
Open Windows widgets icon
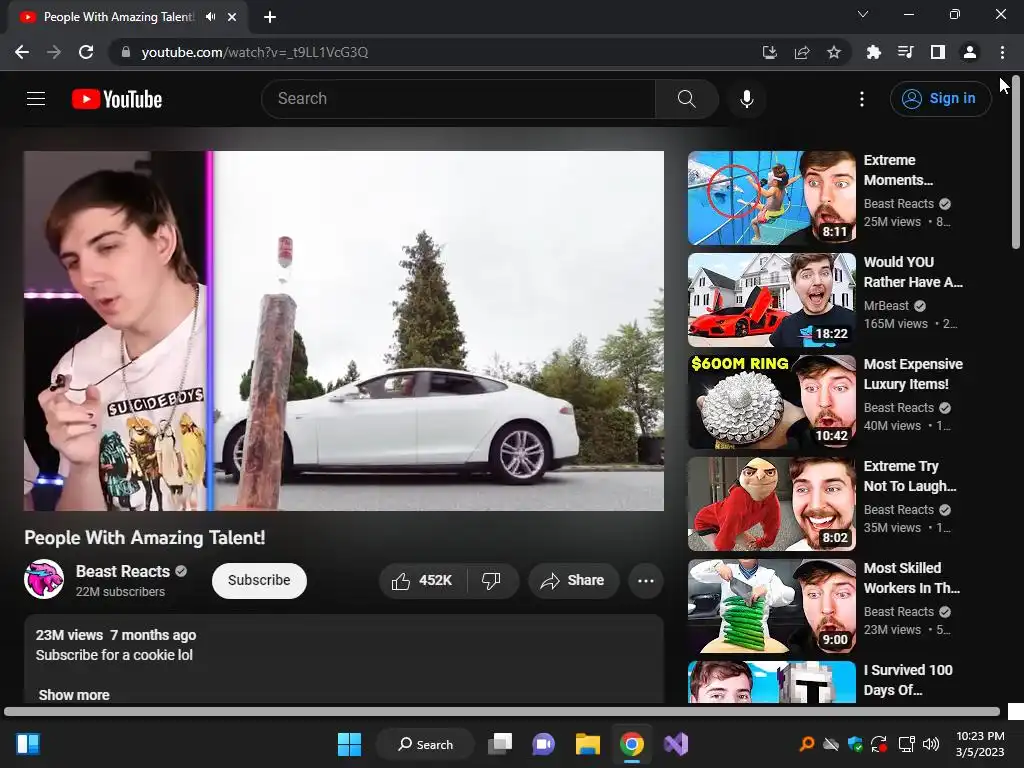click(x=27, y=744)
